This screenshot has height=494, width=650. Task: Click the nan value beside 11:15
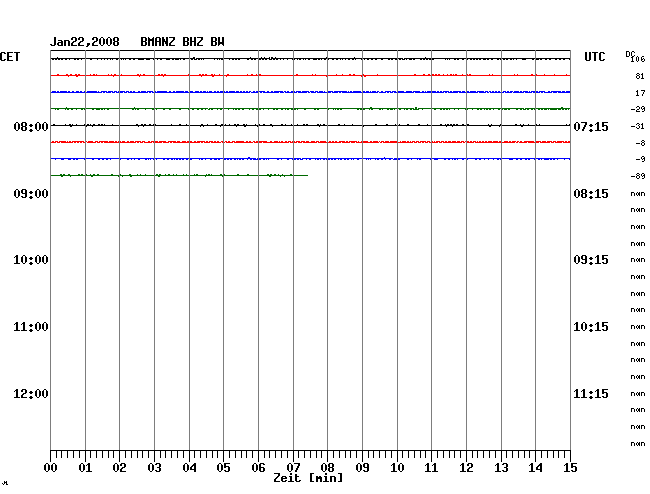point(638,394)
